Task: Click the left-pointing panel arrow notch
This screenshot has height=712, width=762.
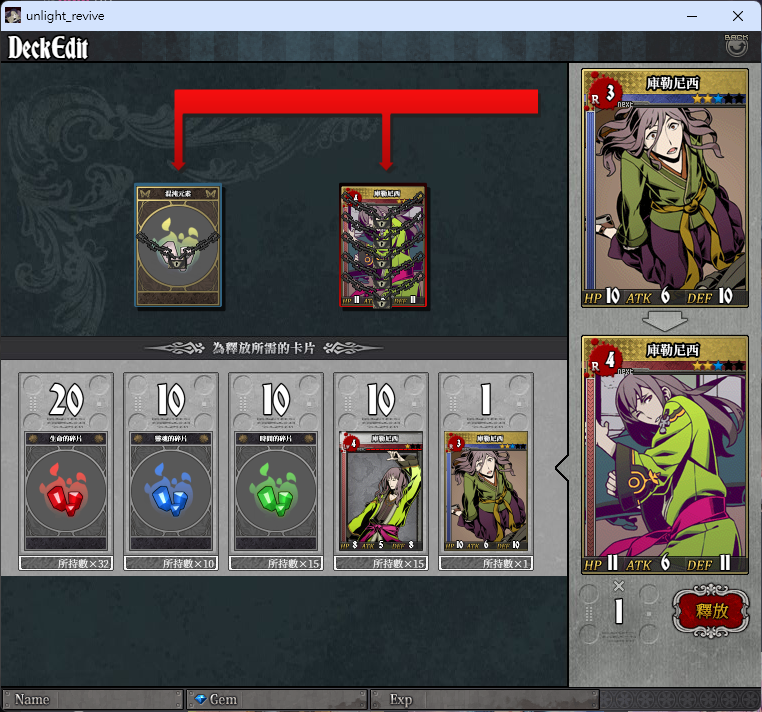Action: [562, 468]
